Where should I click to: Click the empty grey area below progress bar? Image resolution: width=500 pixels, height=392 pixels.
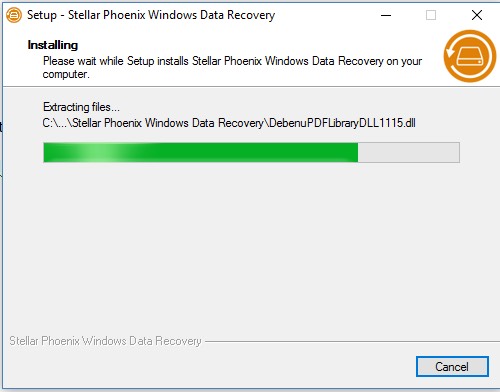coord(250,247)
